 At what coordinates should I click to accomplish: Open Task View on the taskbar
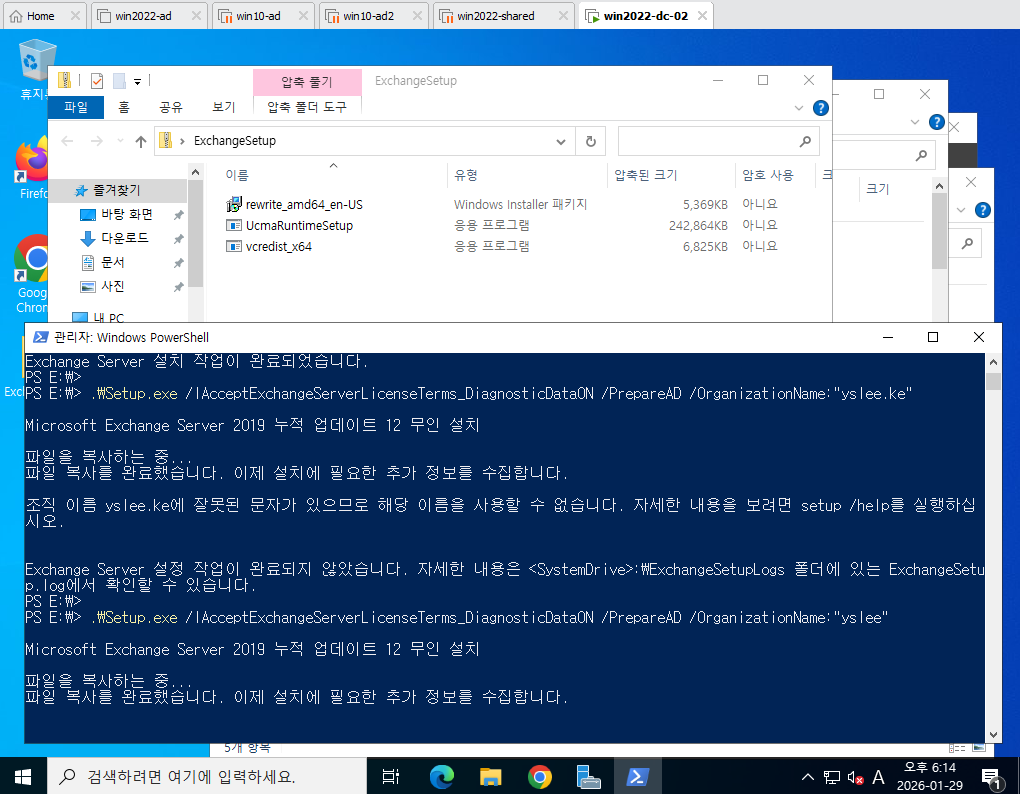point(390,776)
